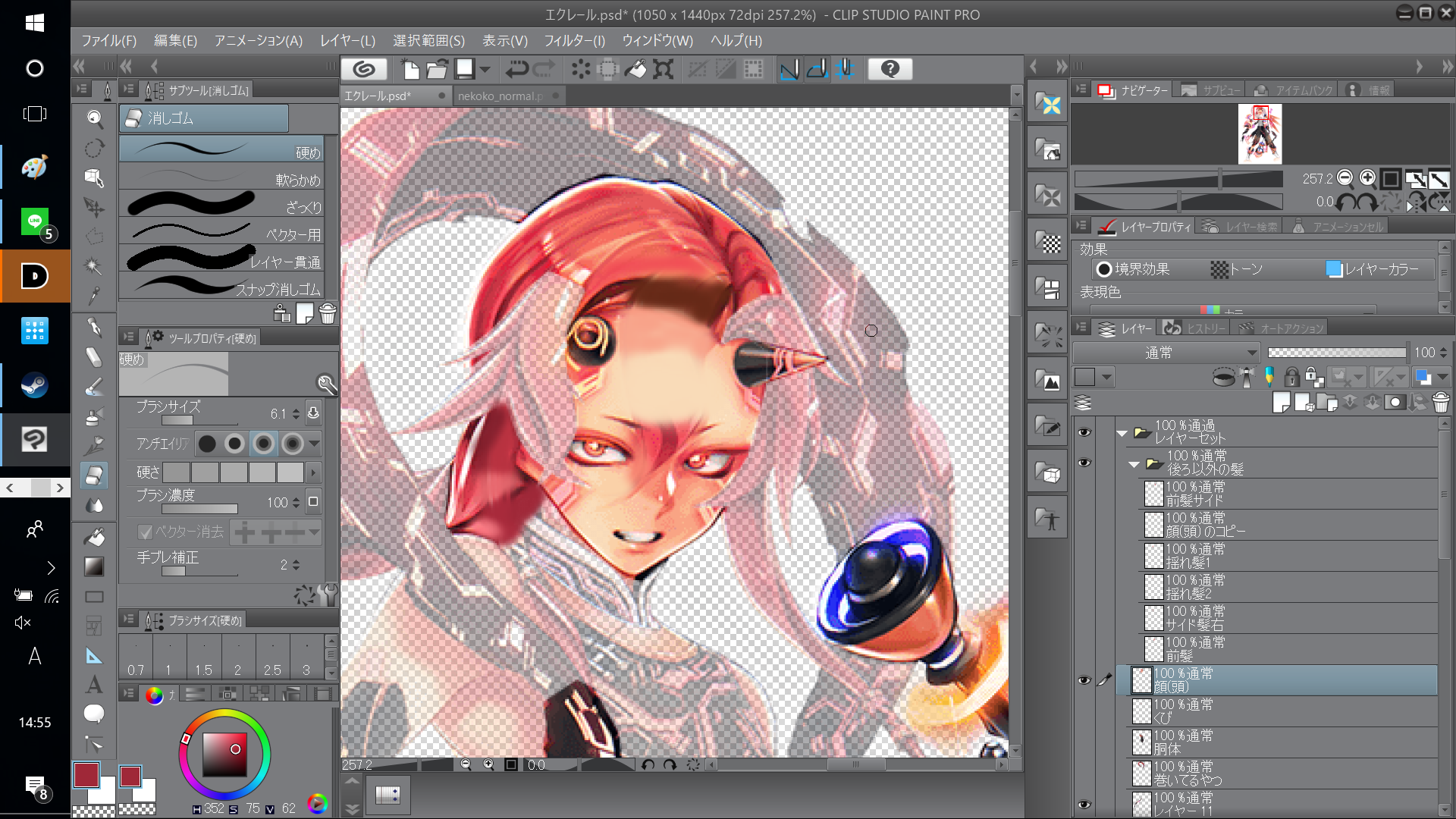Screen dimensions: 1456x819
Task: Set anti-aliasing to none (first circle)
Action: click(206, 444)
